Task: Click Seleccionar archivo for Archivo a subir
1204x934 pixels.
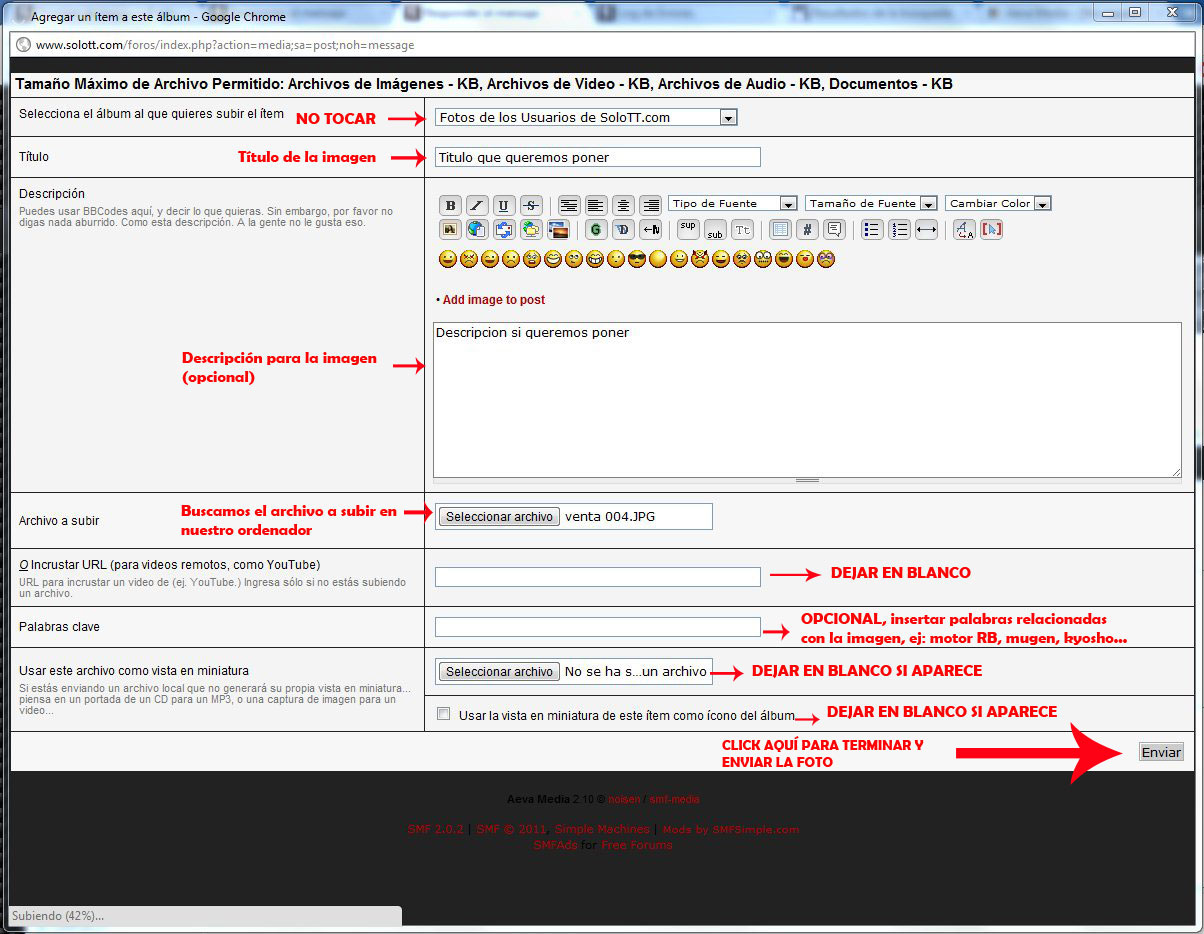Action: [500, 517]
